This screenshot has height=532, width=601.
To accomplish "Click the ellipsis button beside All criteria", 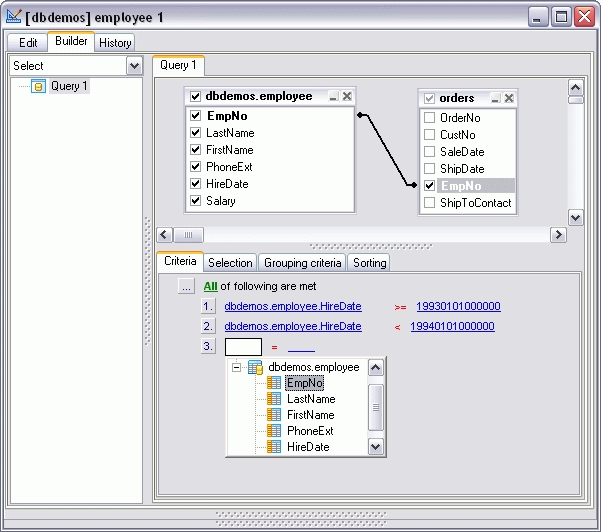I will (186, 286).
